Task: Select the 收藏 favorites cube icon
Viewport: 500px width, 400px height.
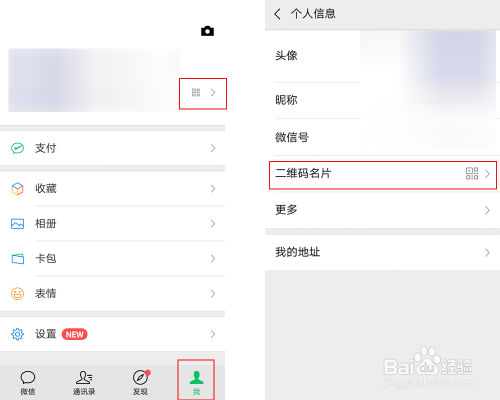Action: point(17,189)
